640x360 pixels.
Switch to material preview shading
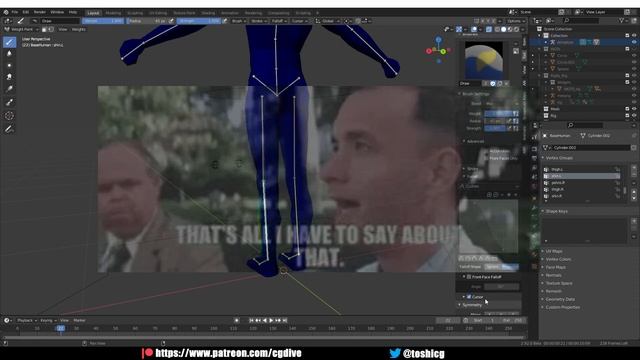coord(510,29)
